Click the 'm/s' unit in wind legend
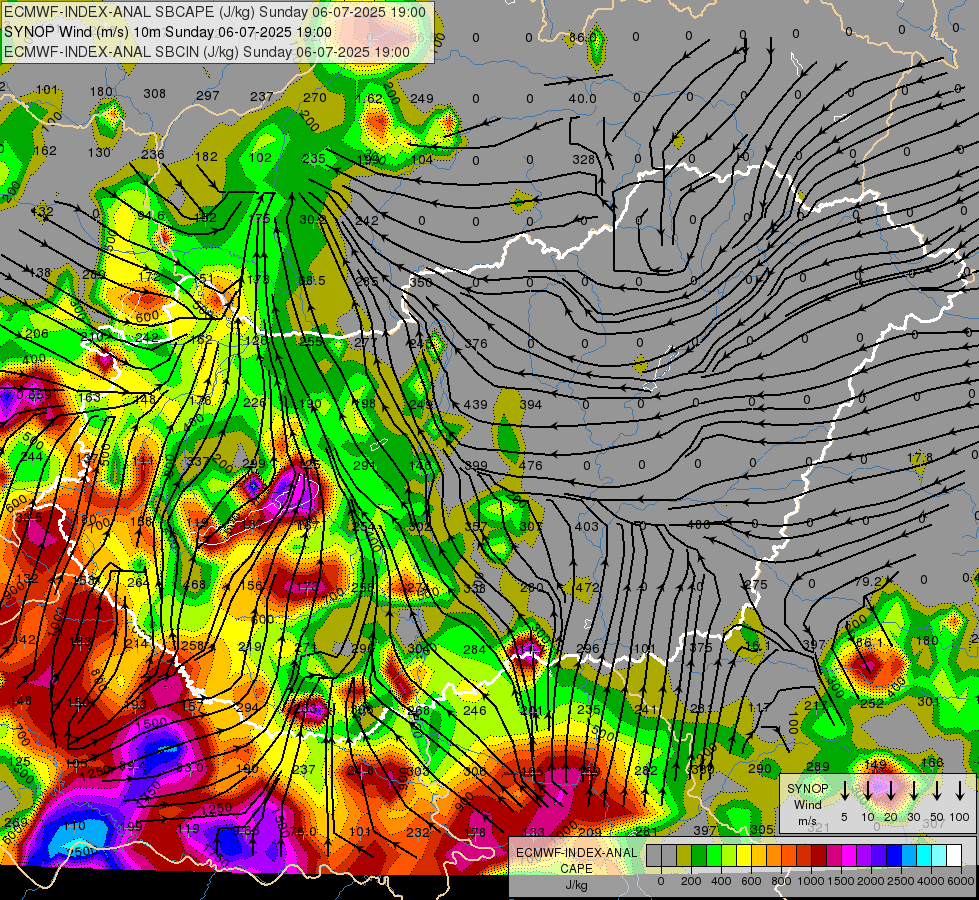 coord(807,821)
